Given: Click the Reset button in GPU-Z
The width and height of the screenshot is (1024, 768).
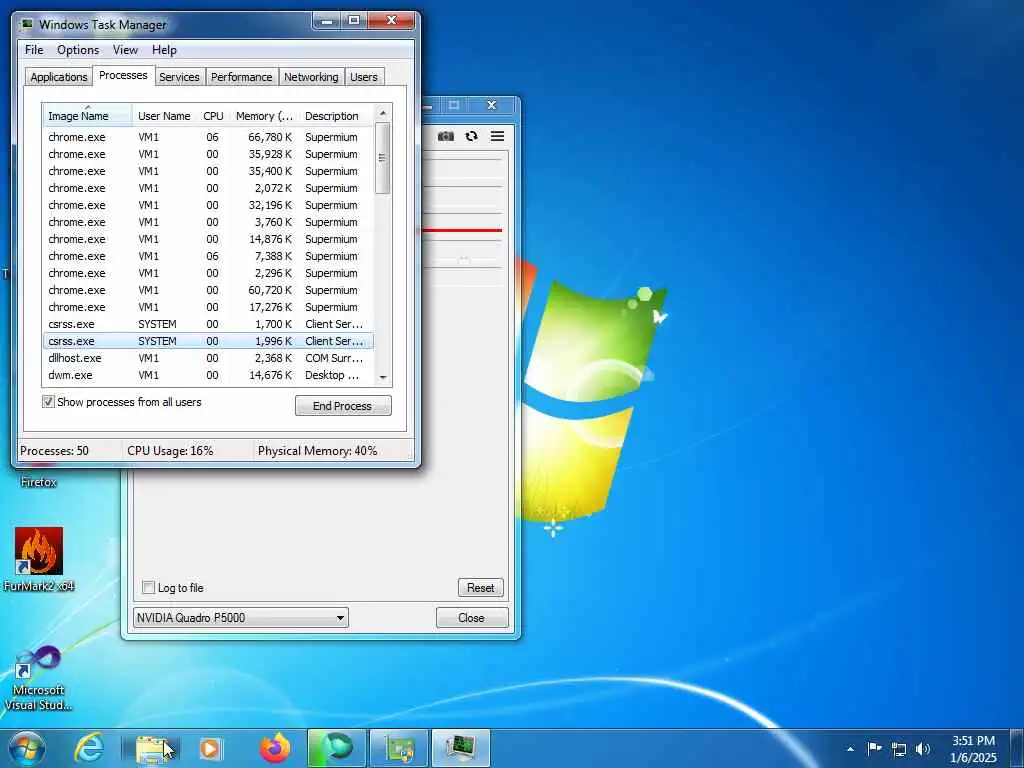Looking at the screenshot, I should [x=481, y=588].
